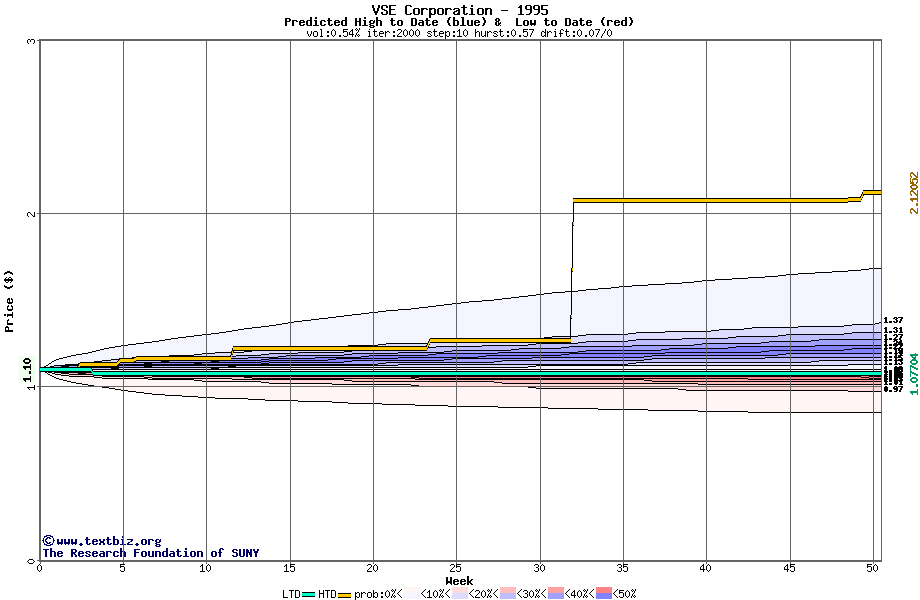Click the 'HTD' legend text
This screenshot has height=600, width=920.
(327, 594)
